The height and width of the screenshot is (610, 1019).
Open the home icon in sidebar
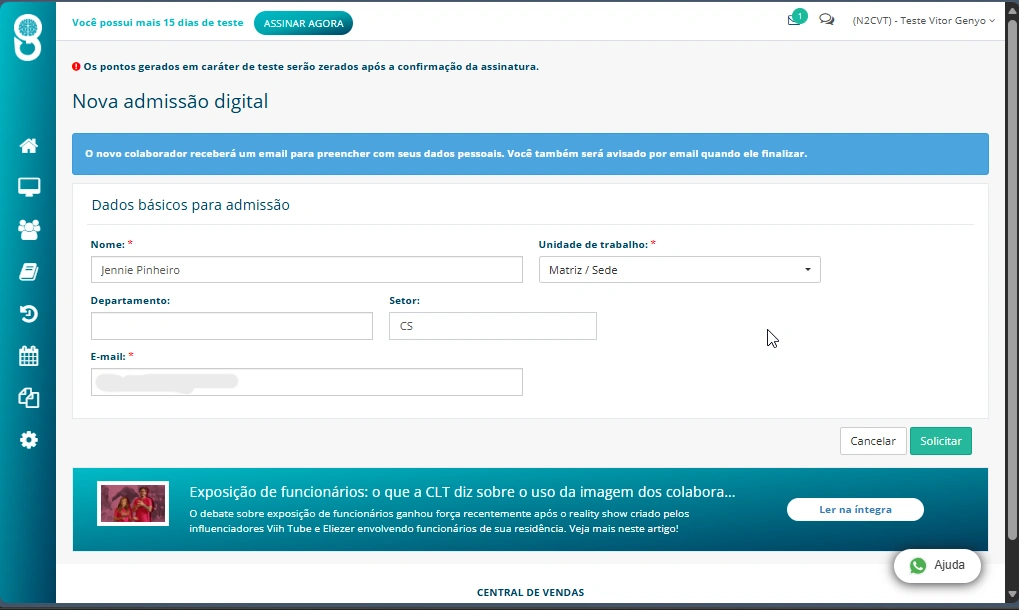[29, 146]
